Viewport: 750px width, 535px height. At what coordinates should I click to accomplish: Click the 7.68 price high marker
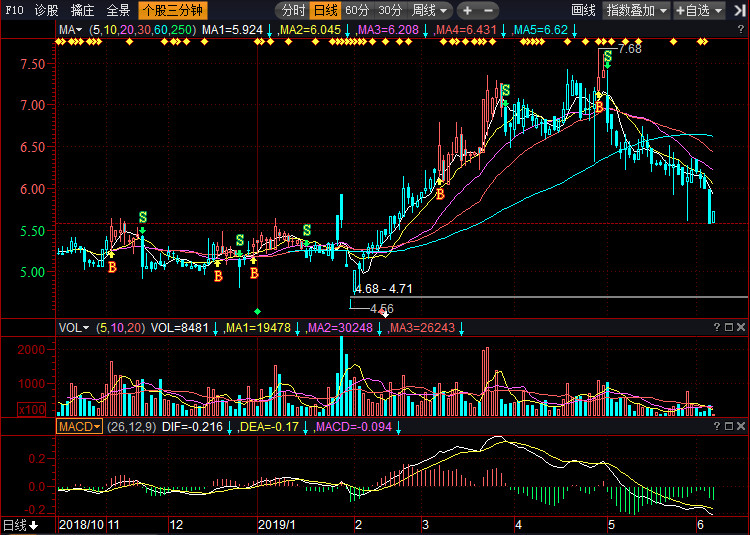point(630,48)
